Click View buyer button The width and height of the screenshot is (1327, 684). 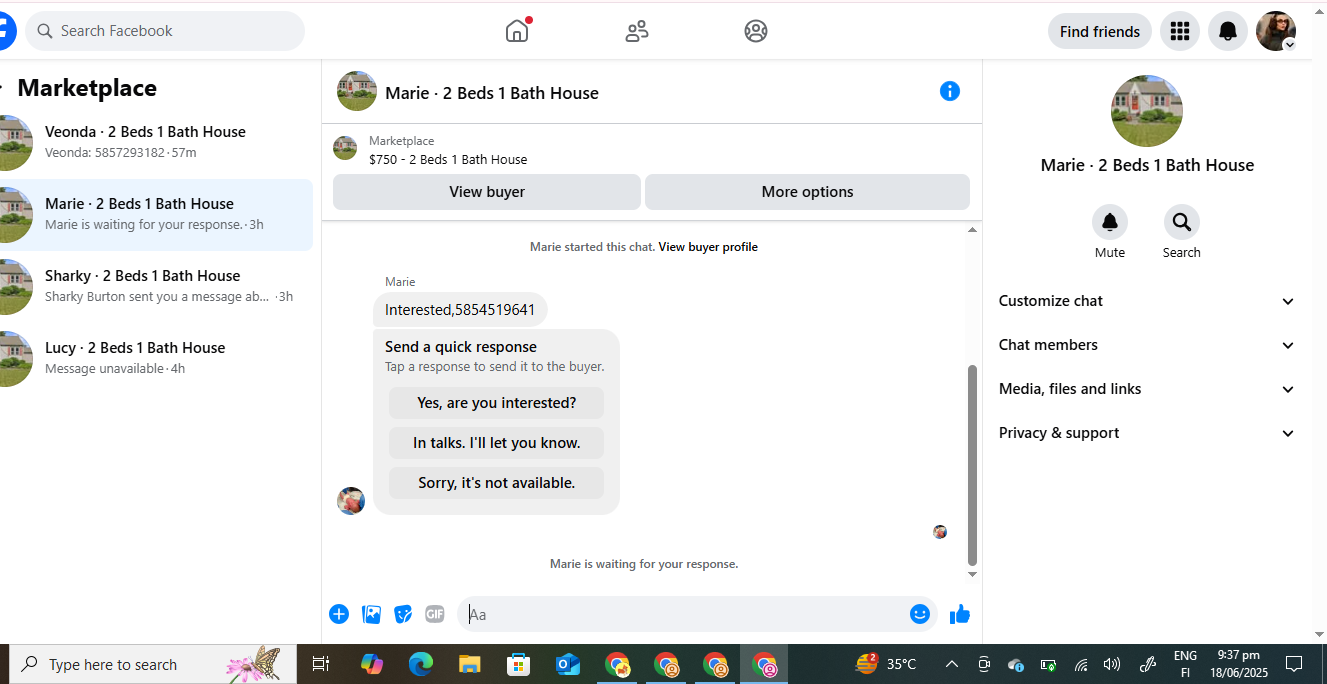click(x=487, y=192)
